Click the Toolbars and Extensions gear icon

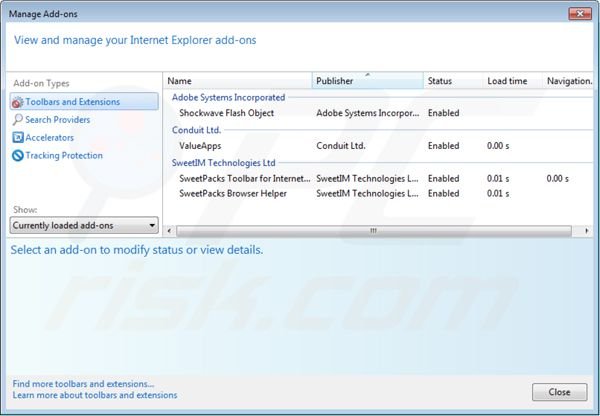tap(17, 102)
